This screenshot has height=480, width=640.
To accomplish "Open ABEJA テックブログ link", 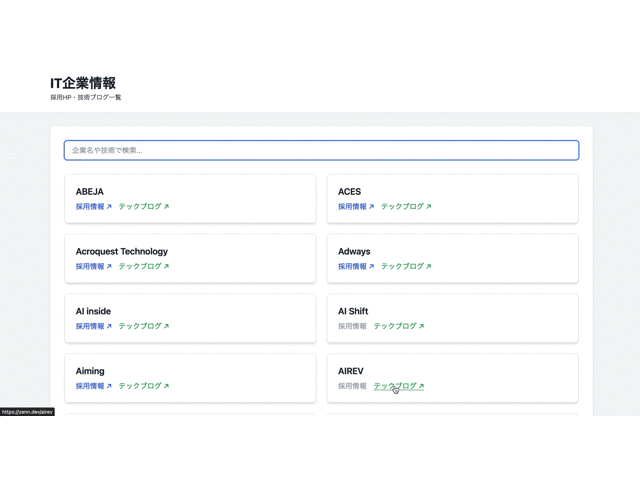I will [x=140, y=207].
